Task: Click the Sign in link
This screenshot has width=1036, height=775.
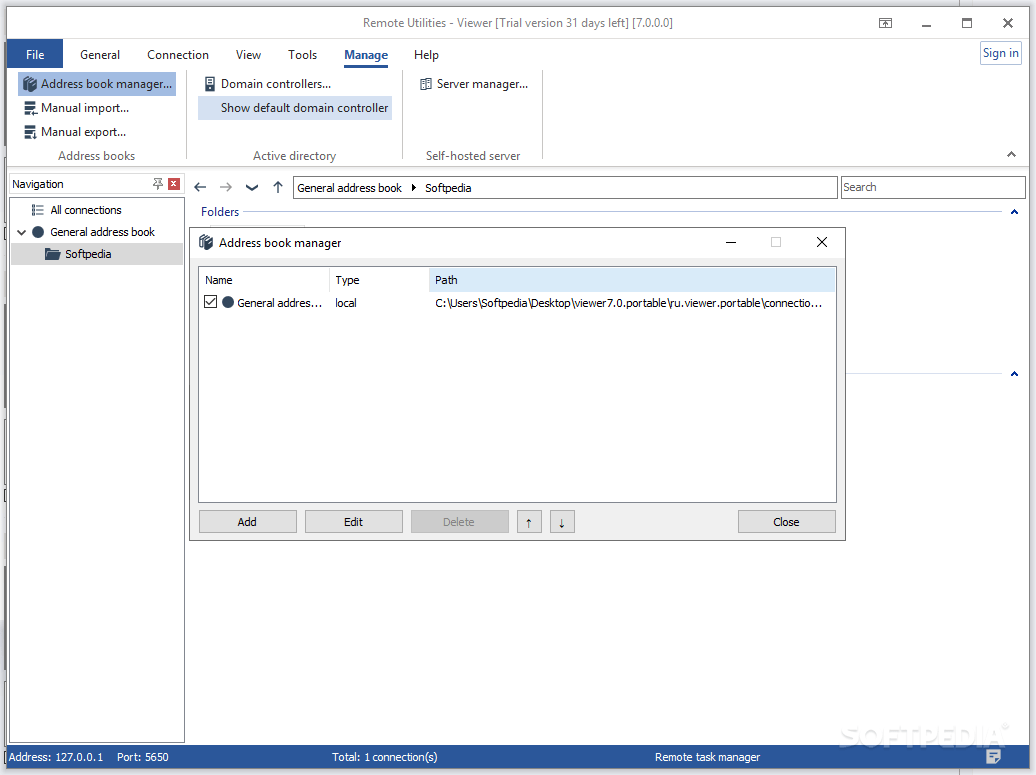Action: (1000, 52)
